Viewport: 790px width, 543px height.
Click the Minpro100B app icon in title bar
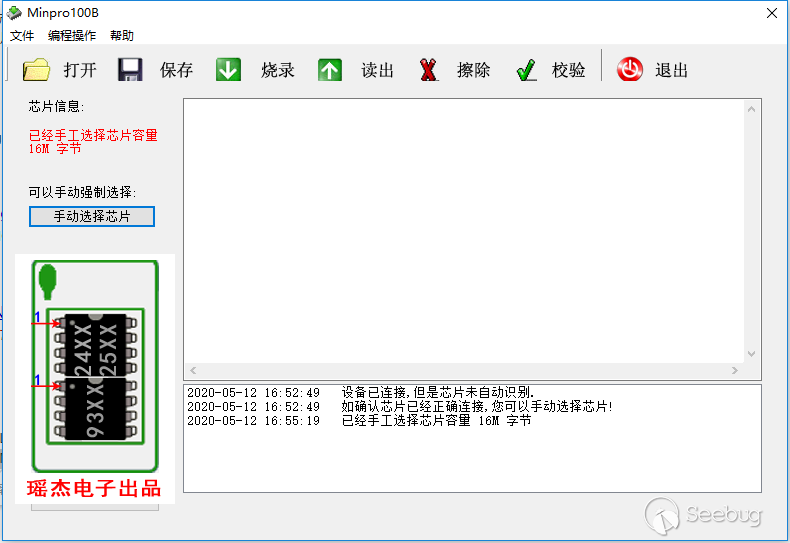point(14,13)
